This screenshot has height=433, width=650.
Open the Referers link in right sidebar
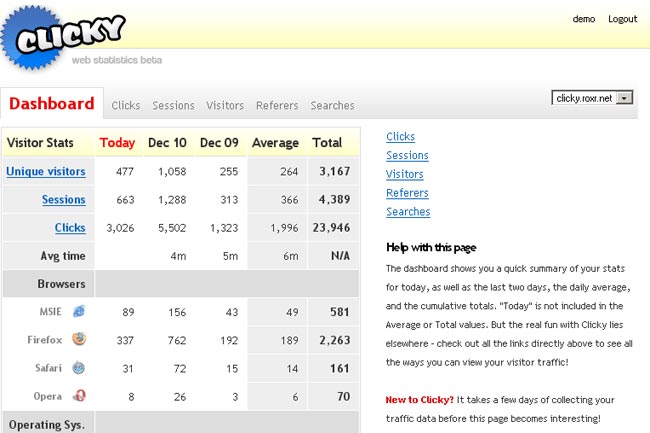pyautogui.click(x=407, y=193)
